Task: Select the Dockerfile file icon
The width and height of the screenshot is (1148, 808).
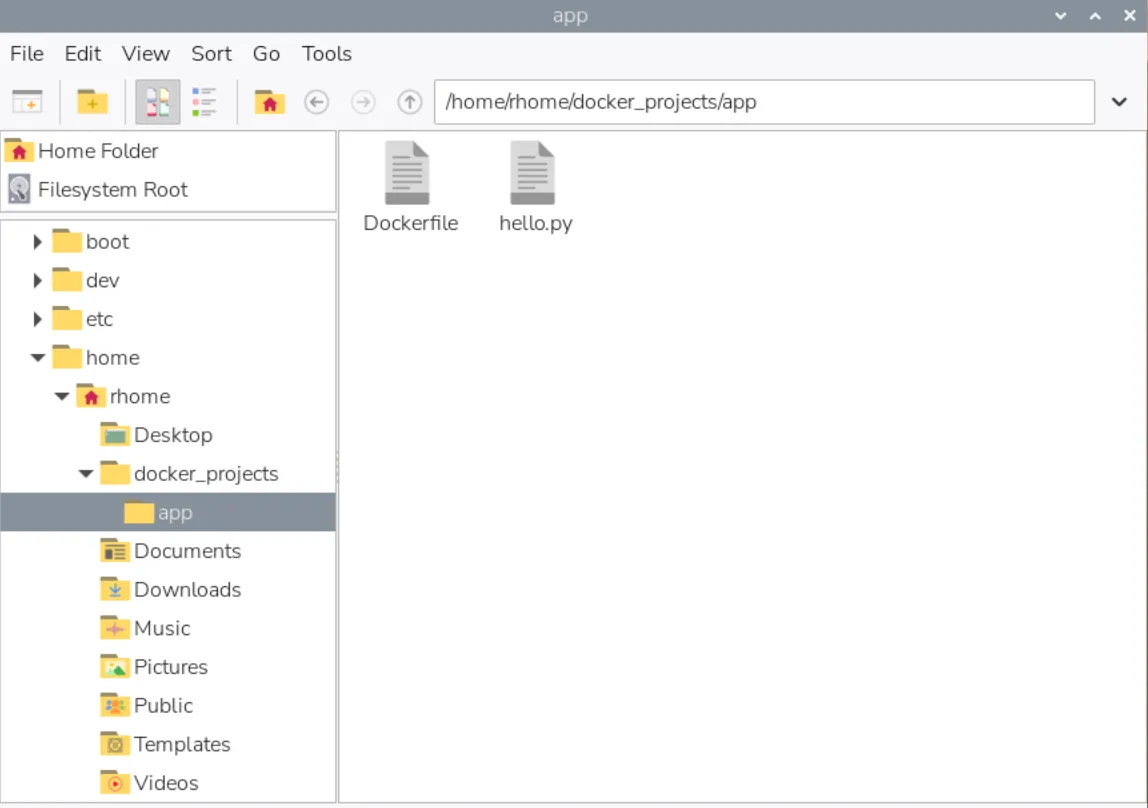Action: 407,173
